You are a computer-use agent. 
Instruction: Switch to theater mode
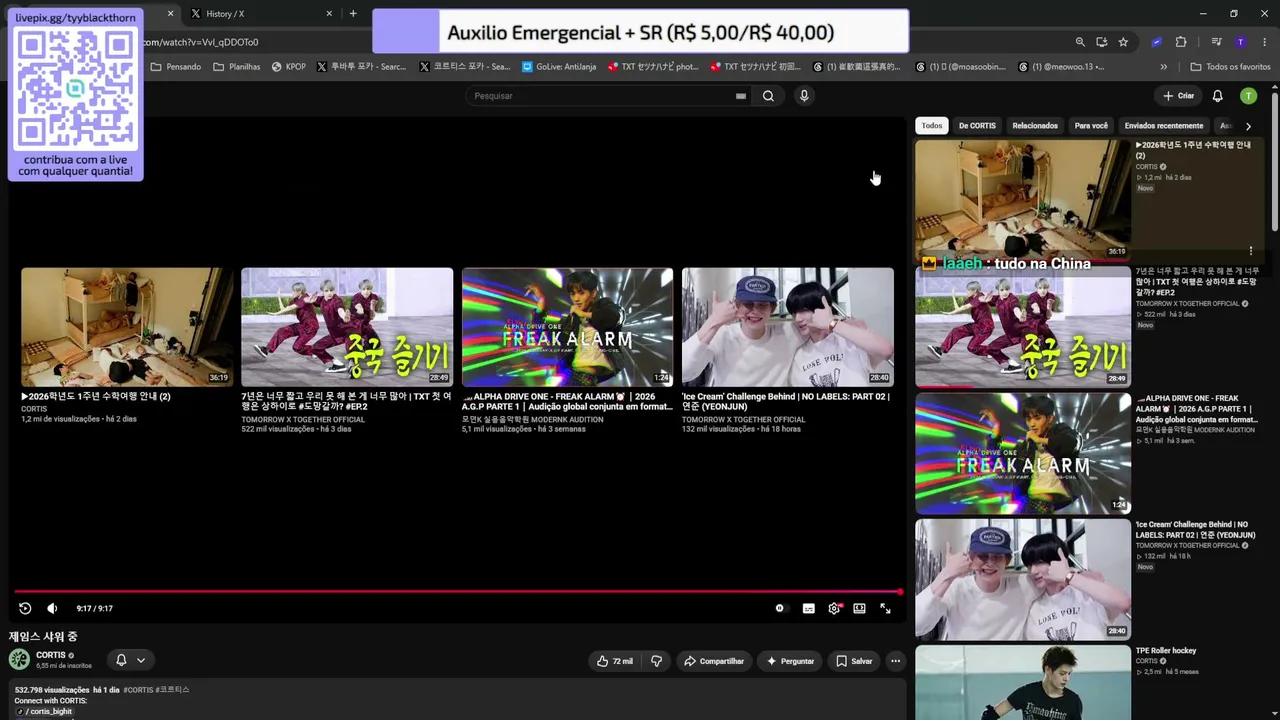pyautogui.click(x=859, y=608)
